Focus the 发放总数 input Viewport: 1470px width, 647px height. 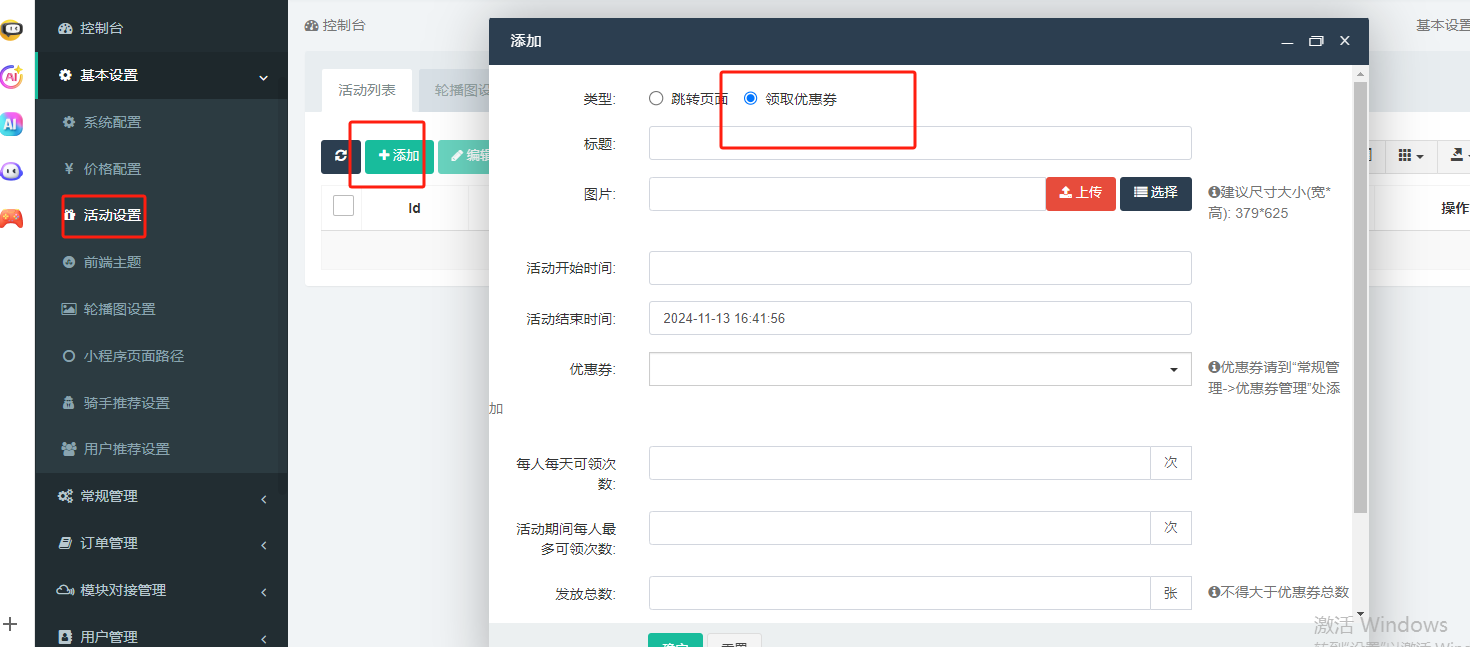[x=900, y=593]
